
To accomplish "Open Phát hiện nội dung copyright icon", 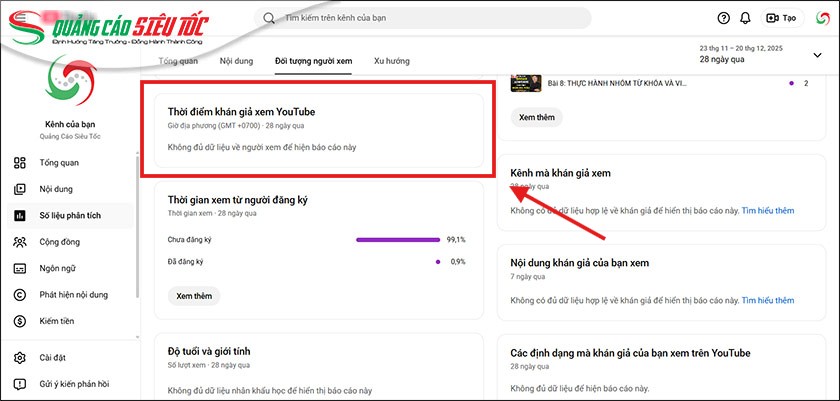I will pyautogui.click(x=20, y=294).
